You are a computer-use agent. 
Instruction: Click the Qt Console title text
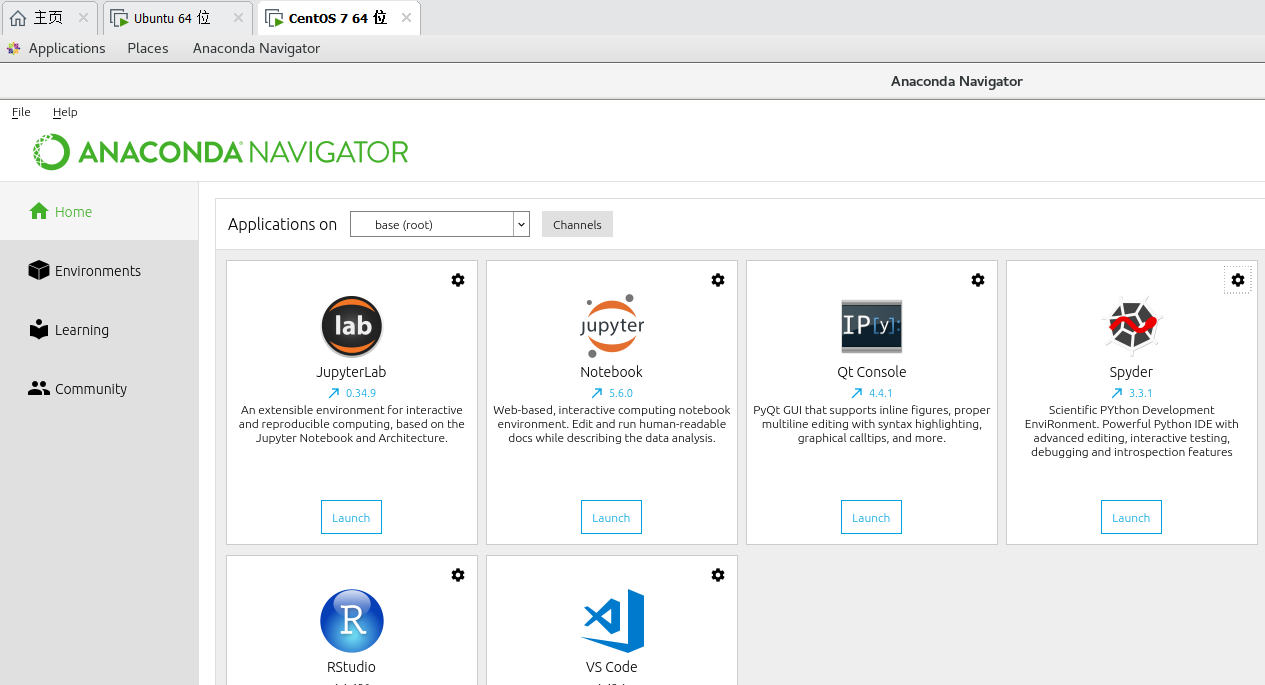[x=872, y=372]
